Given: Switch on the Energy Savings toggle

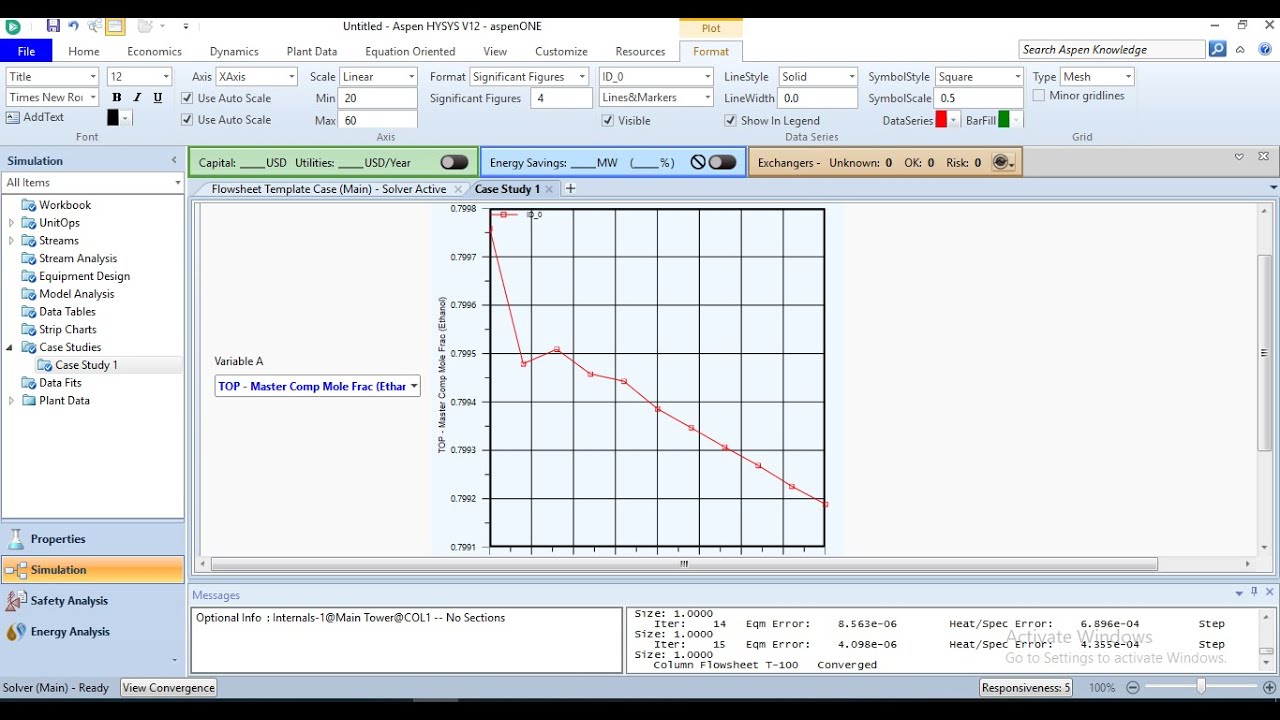Looking at the screenshot, I should pos(722,162).
